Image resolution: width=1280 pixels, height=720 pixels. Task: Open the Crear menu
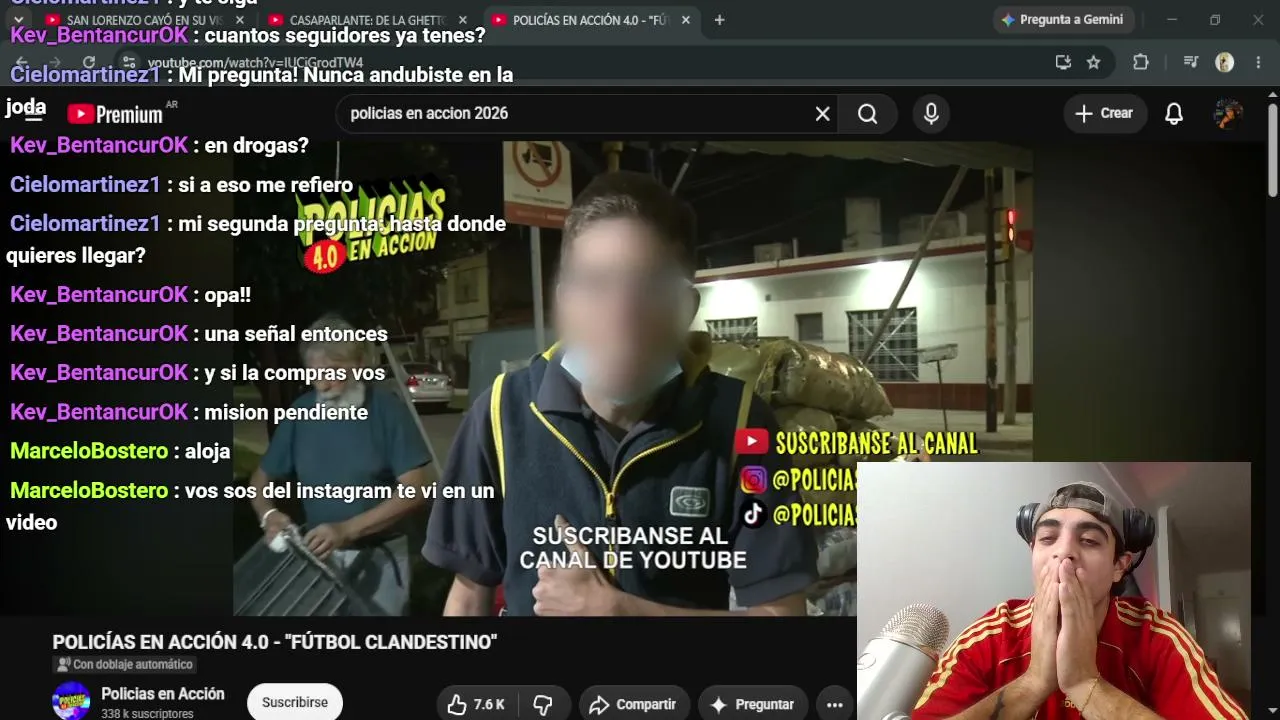[1104, 114]
